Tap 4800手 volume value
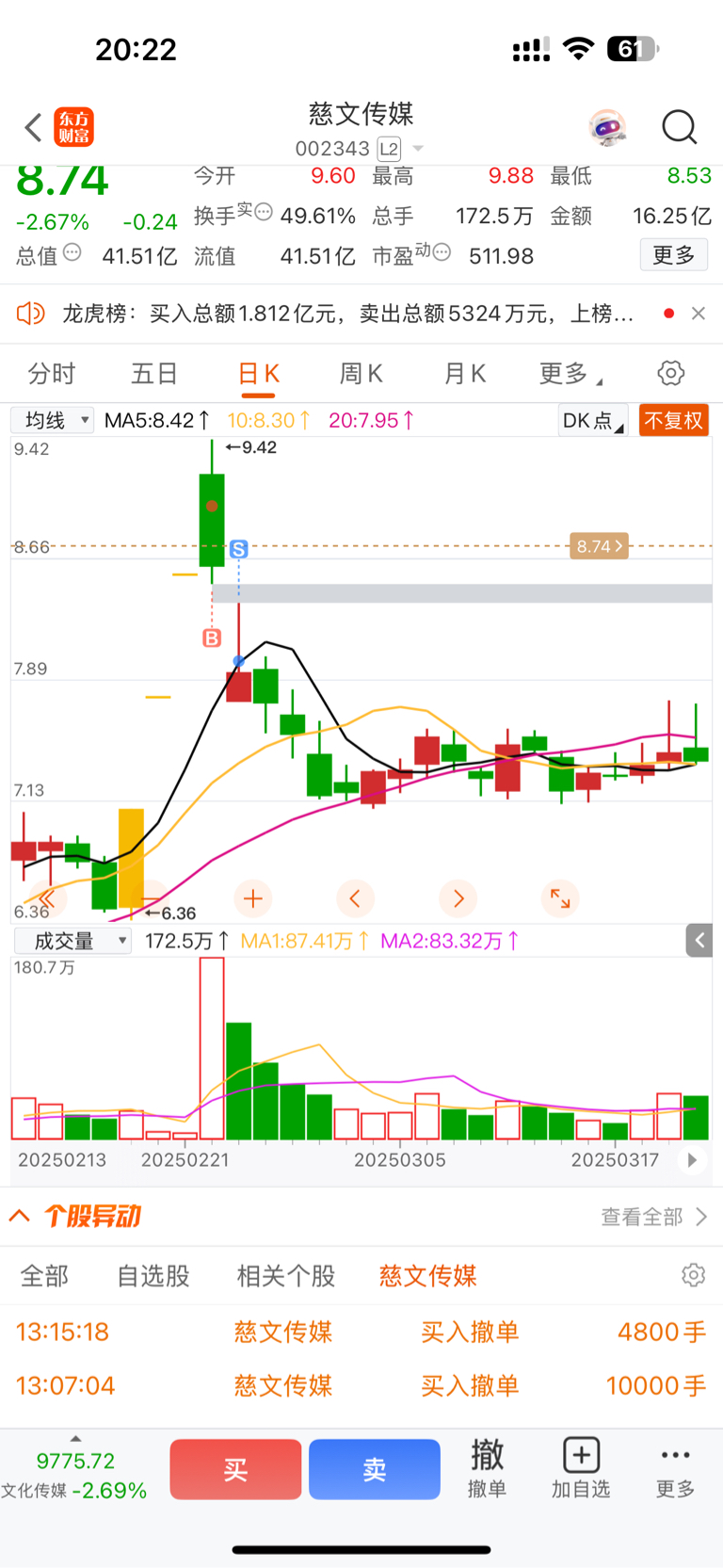Viewport: 723px width, 1568px height. [662, 1332]
